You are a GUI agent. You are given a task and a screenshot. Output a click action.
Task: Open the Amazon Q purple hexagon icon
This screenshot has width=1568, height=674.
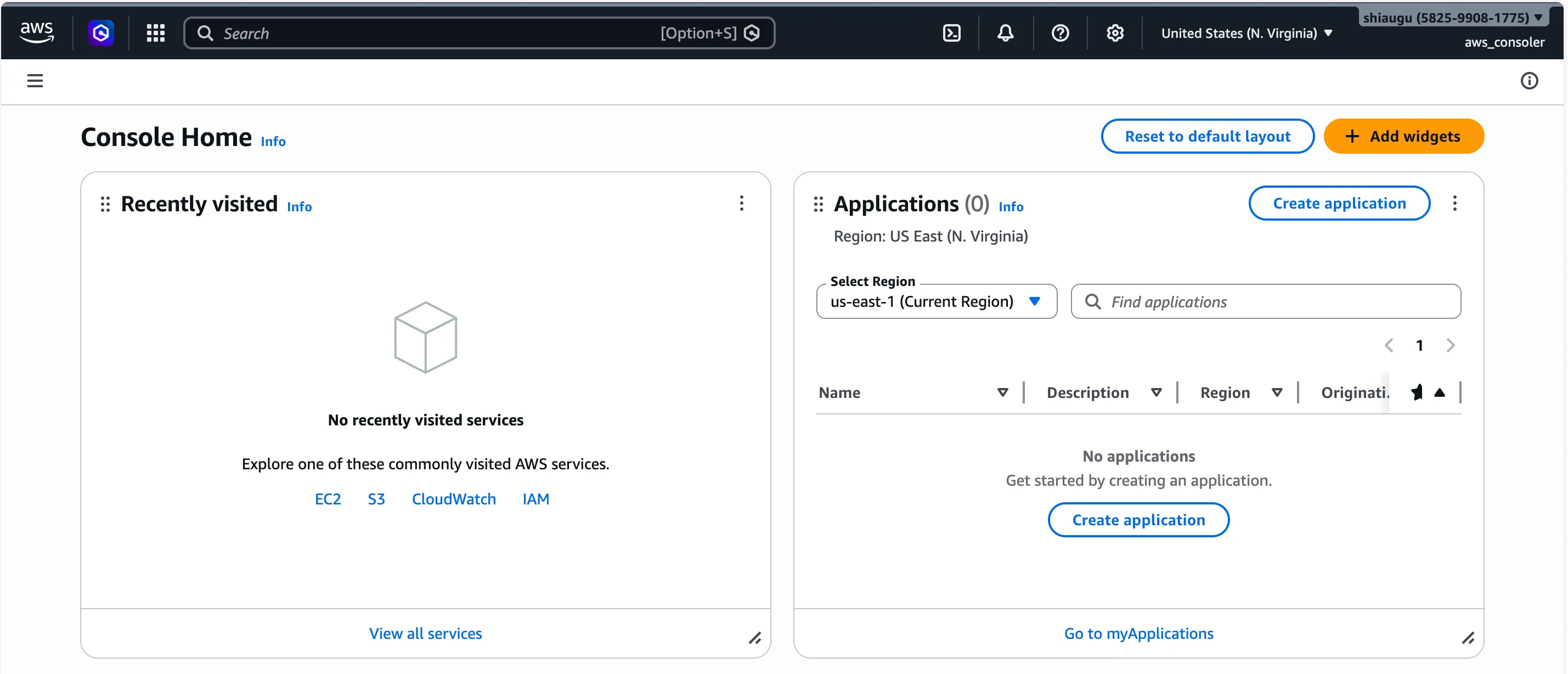101,33
